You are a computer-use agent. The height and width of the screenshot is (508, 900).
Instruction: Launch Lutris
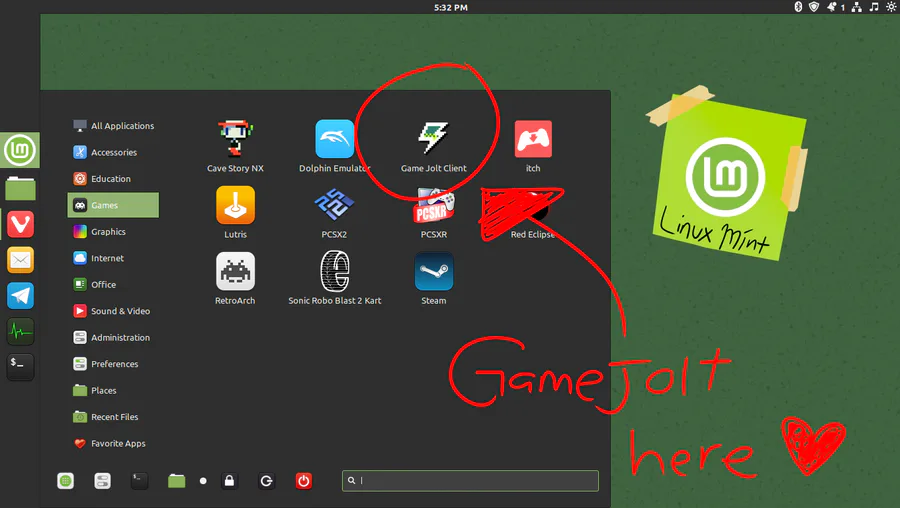[x=235, y=212]
